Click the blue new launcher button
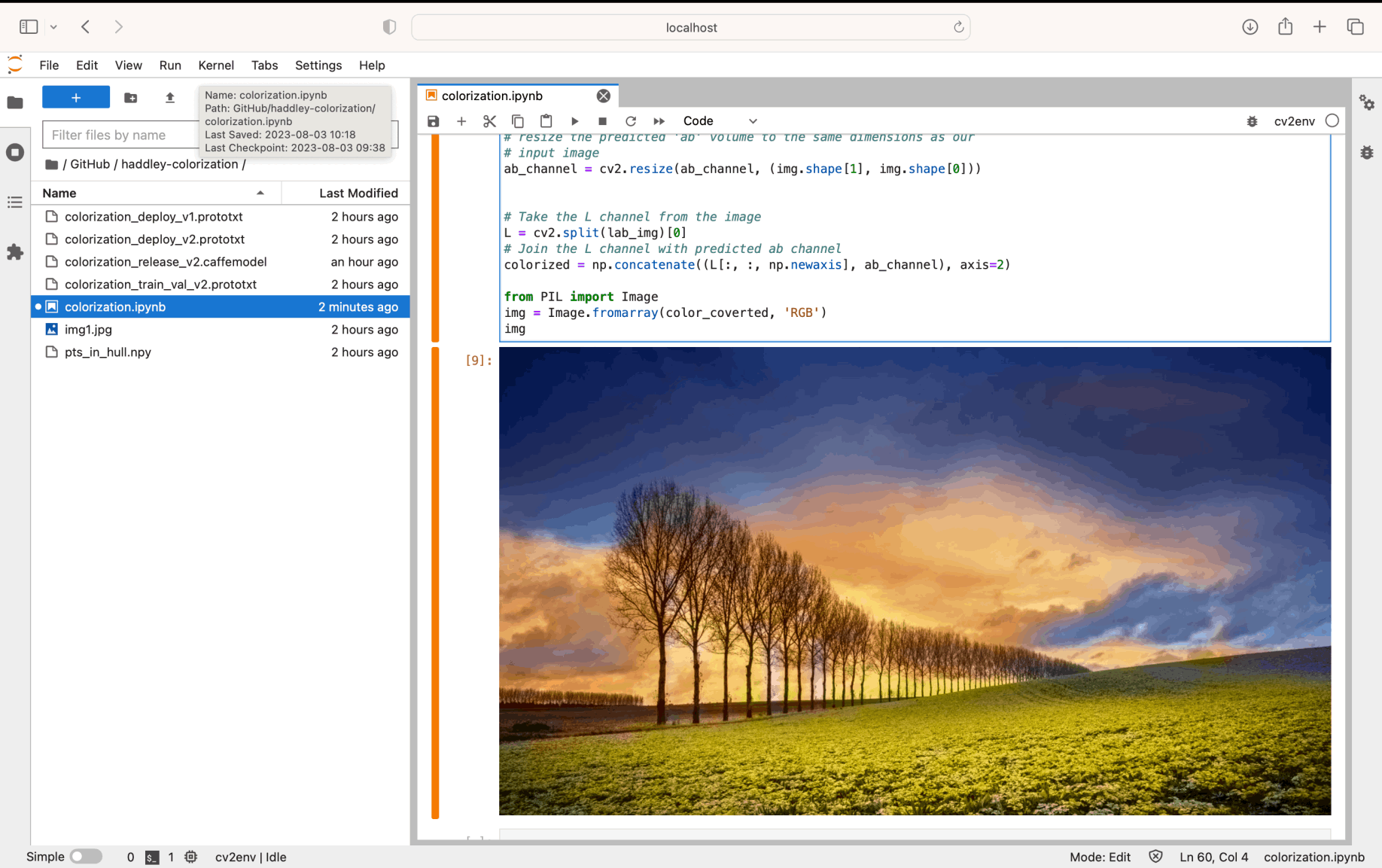This screenshot has width=1382, height=868. coord(76,98)
